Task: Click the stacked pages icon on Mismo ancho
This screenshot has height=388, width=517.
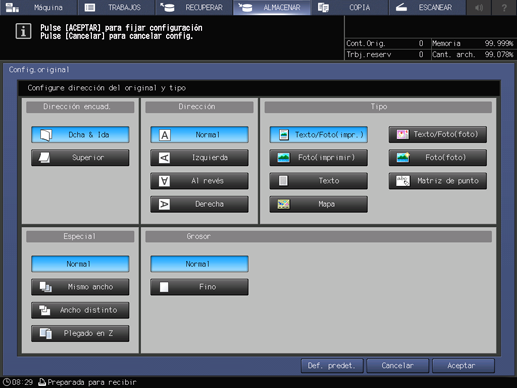Action: (x=46, y=287)
